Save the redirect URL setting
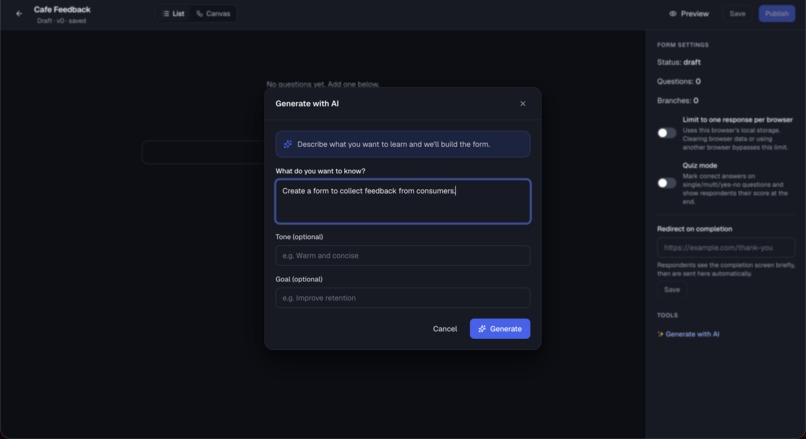Image resolution: width=806 pixels, height=439 pixels. [x=672, y=290]
